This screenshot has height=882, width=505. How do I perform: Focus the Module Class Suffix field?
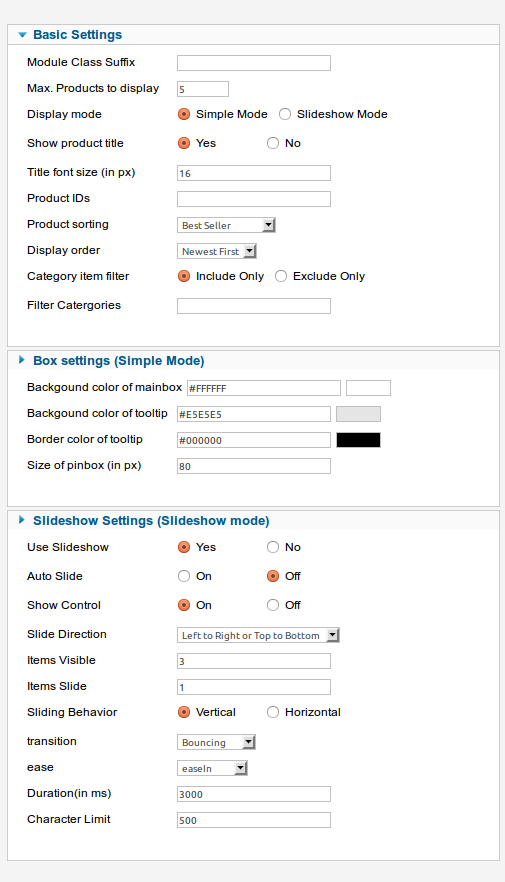click(254, 63)
